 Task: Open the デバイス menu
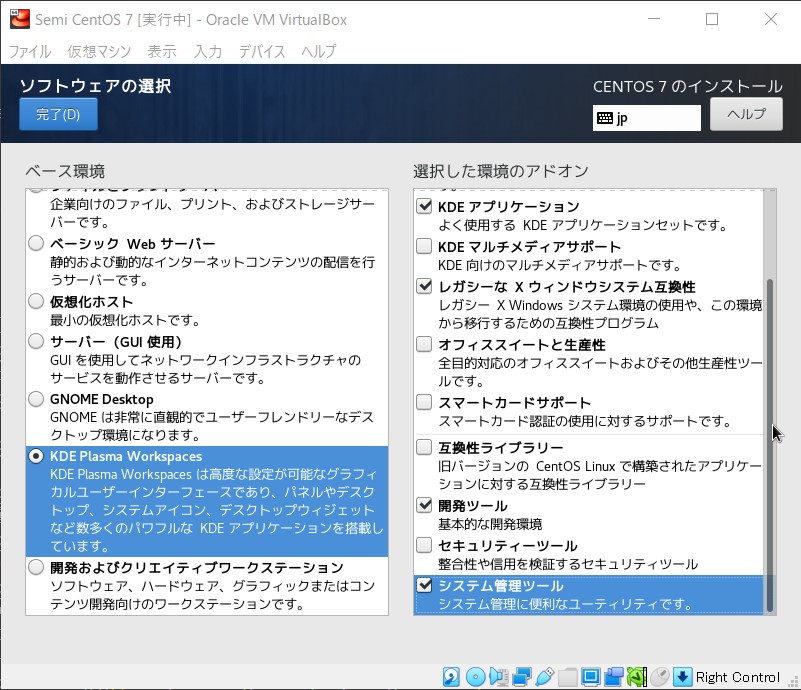pos(262,51)
